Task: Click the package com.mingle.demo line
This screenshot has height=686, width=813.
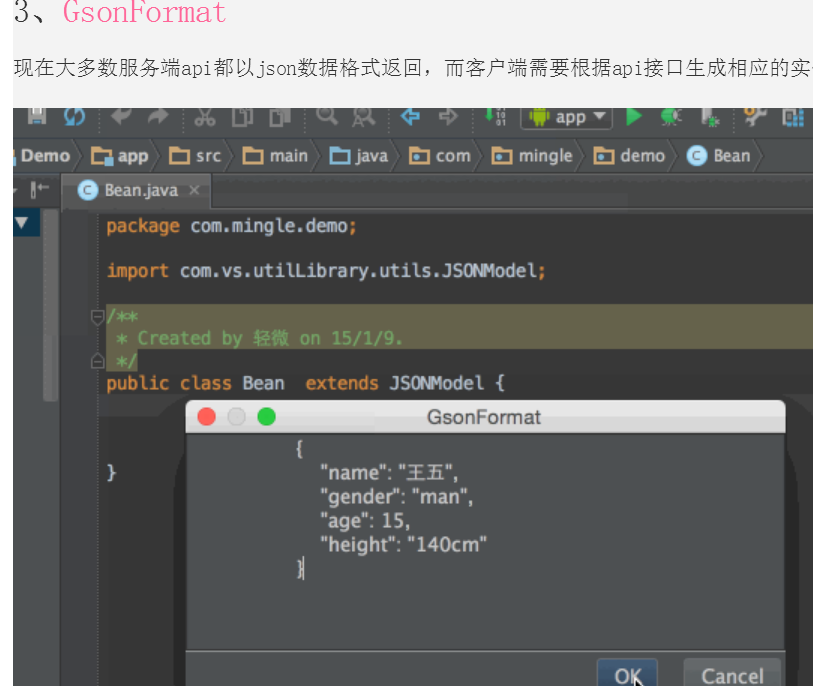Action: (231, 226)
